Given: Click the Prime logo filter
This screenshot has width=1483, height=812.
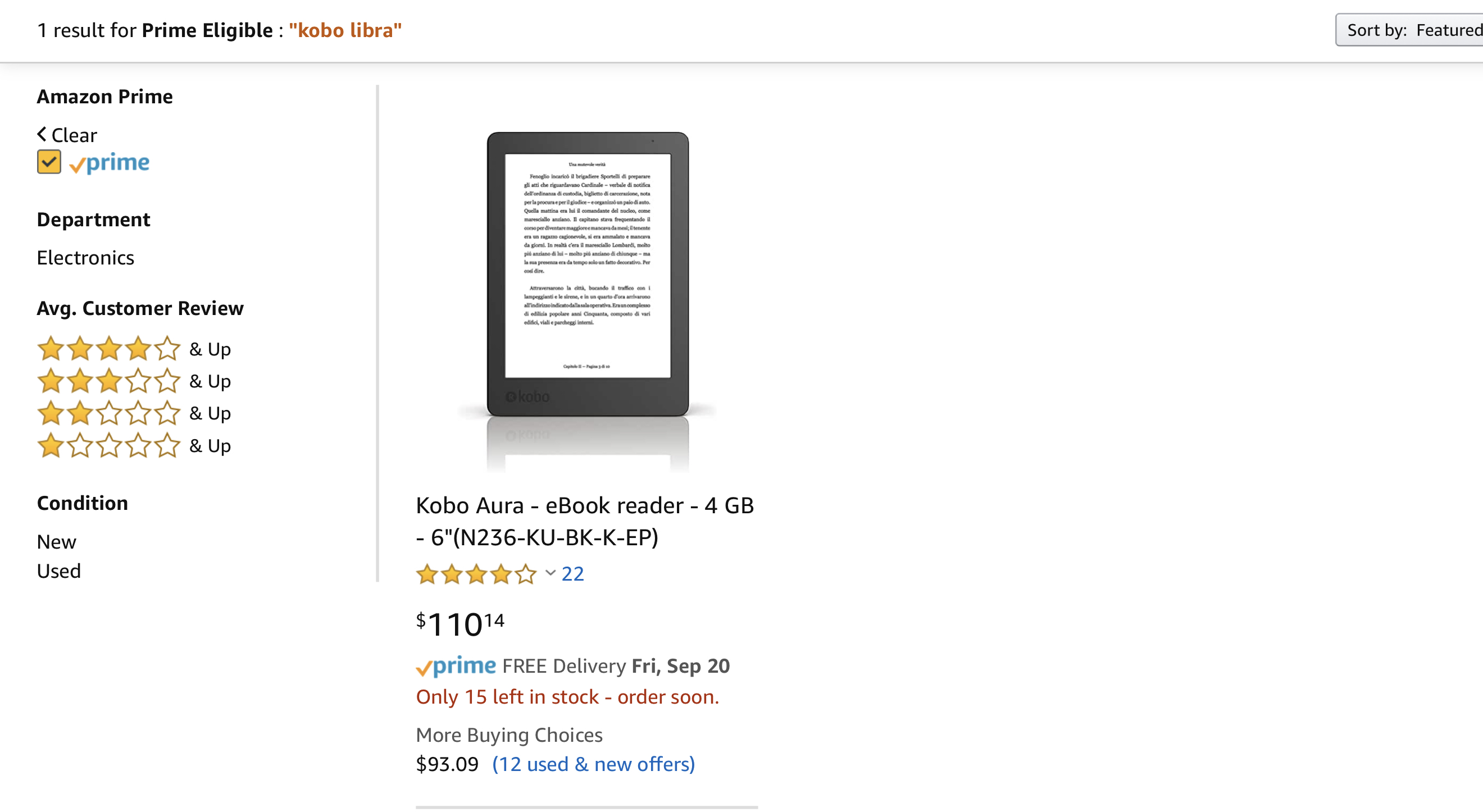Looking at the screenshot, I should click(x=110, y=163).
